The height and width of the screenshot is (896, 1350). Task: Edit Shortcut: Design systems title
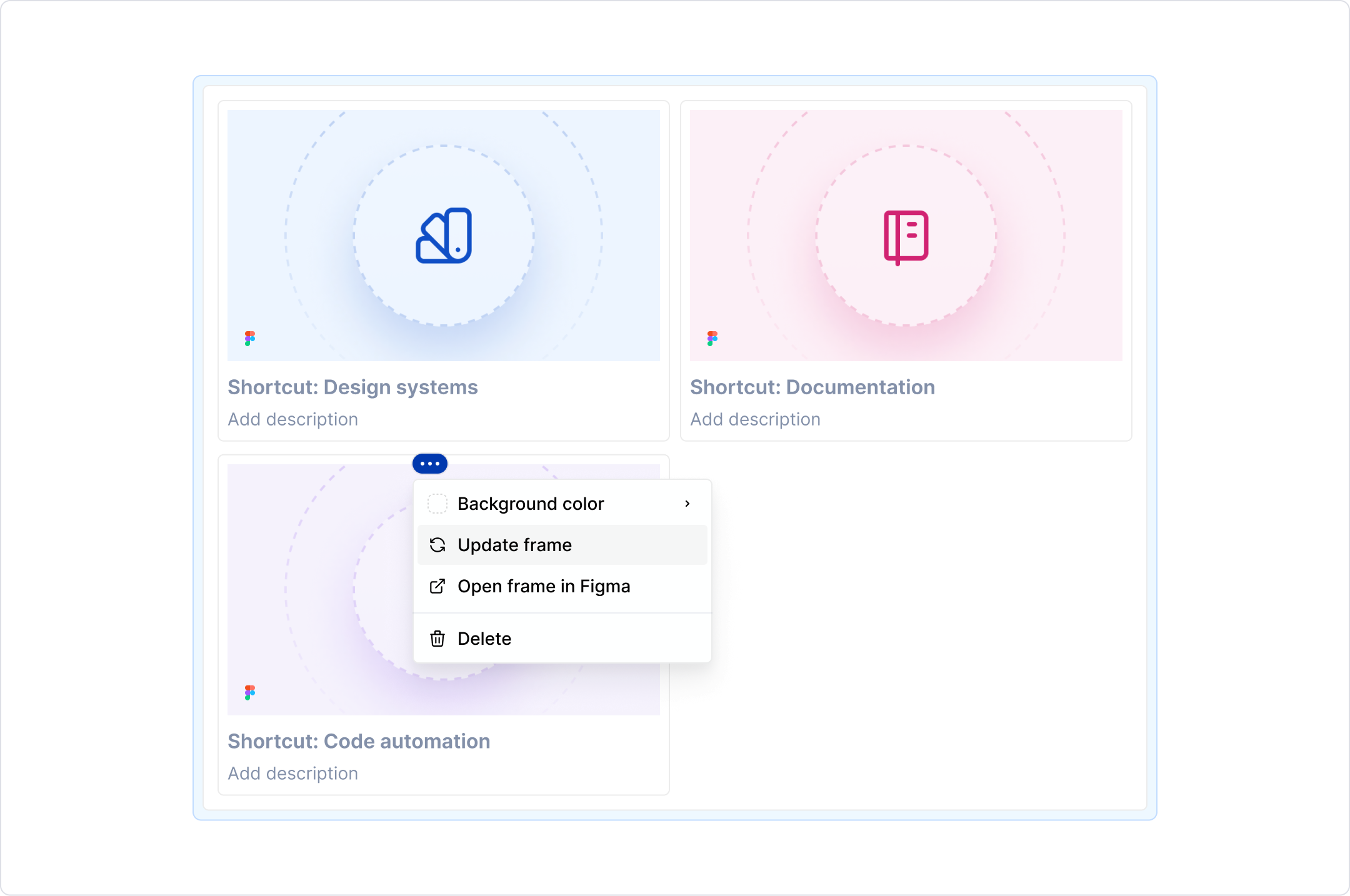pos(352,387)
